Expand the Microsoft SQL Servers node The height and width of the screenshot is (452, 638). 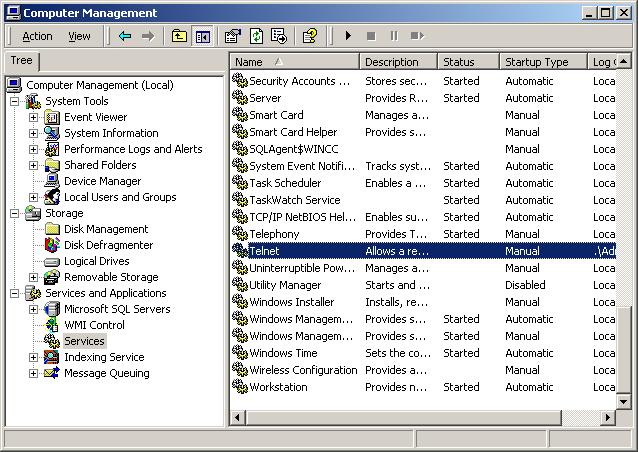33,309
